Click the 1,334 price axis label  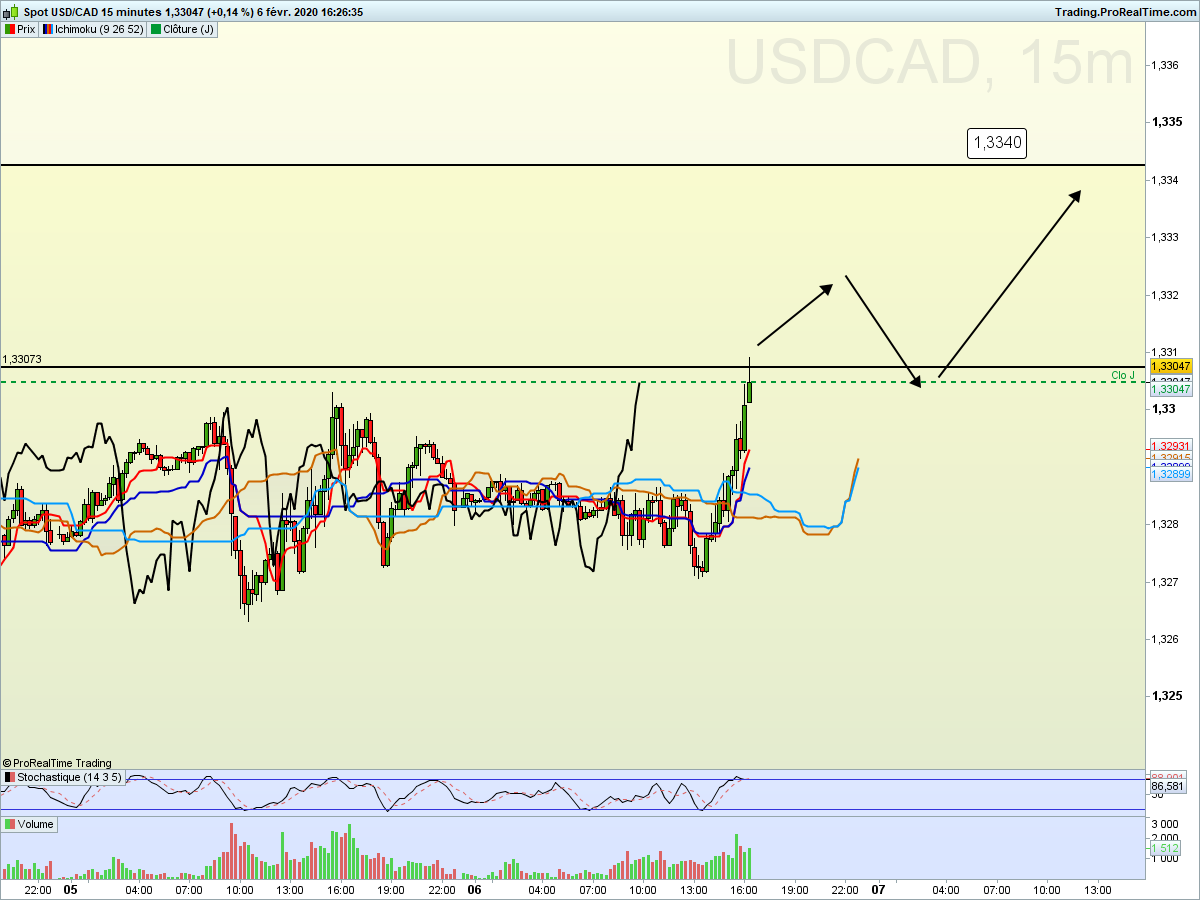click(x=1165, y=180)
